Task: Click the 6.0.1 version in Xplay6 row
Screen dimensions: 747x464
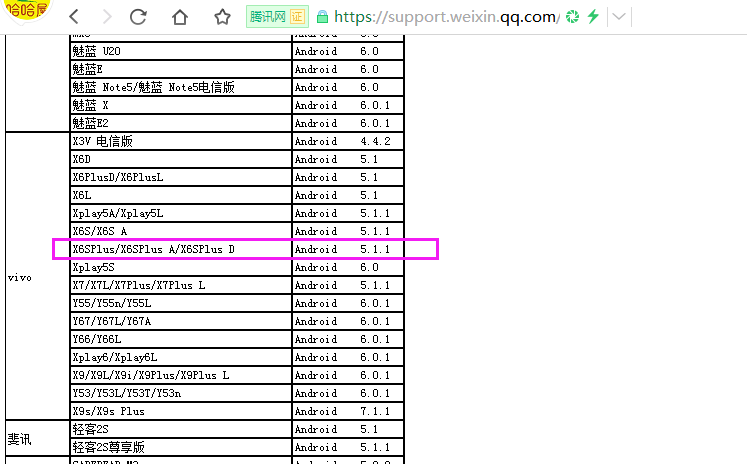Action: [375, 357]
